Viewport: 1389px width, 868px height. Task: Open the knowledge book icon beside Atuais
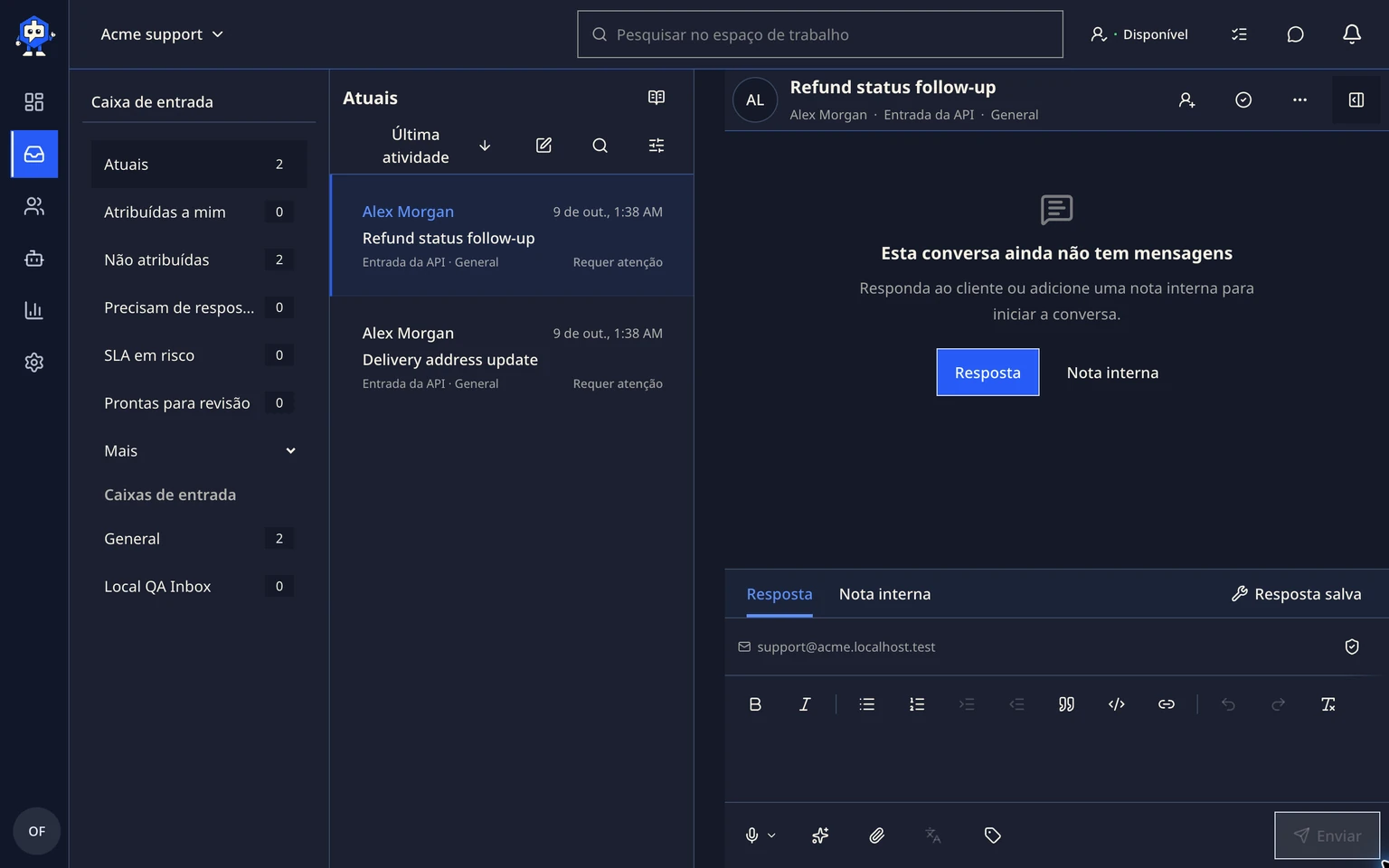(x=657, y=98)
